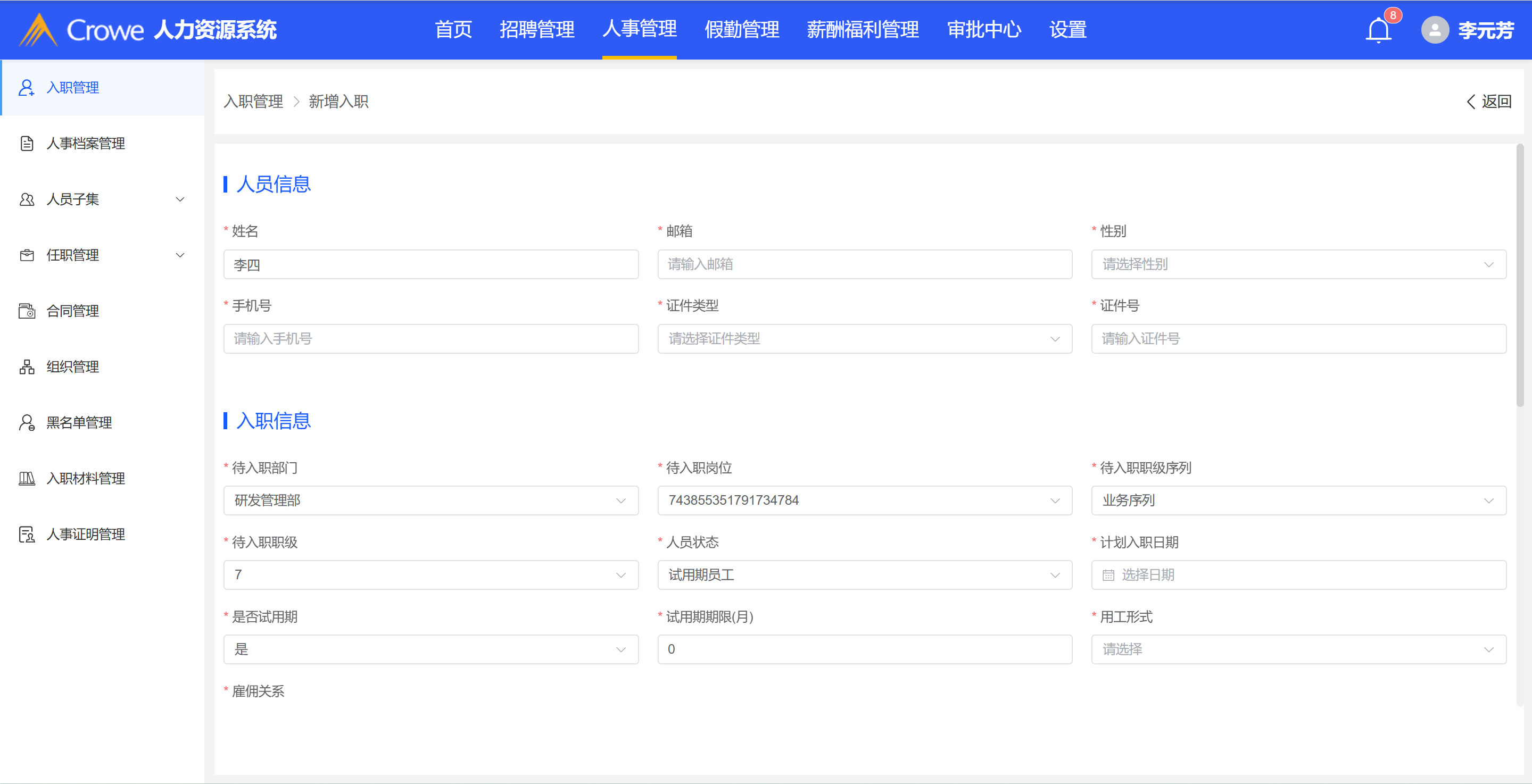Click the user avatar icon
This screenshot has width=1532, height=784.
pos(1435,30)
